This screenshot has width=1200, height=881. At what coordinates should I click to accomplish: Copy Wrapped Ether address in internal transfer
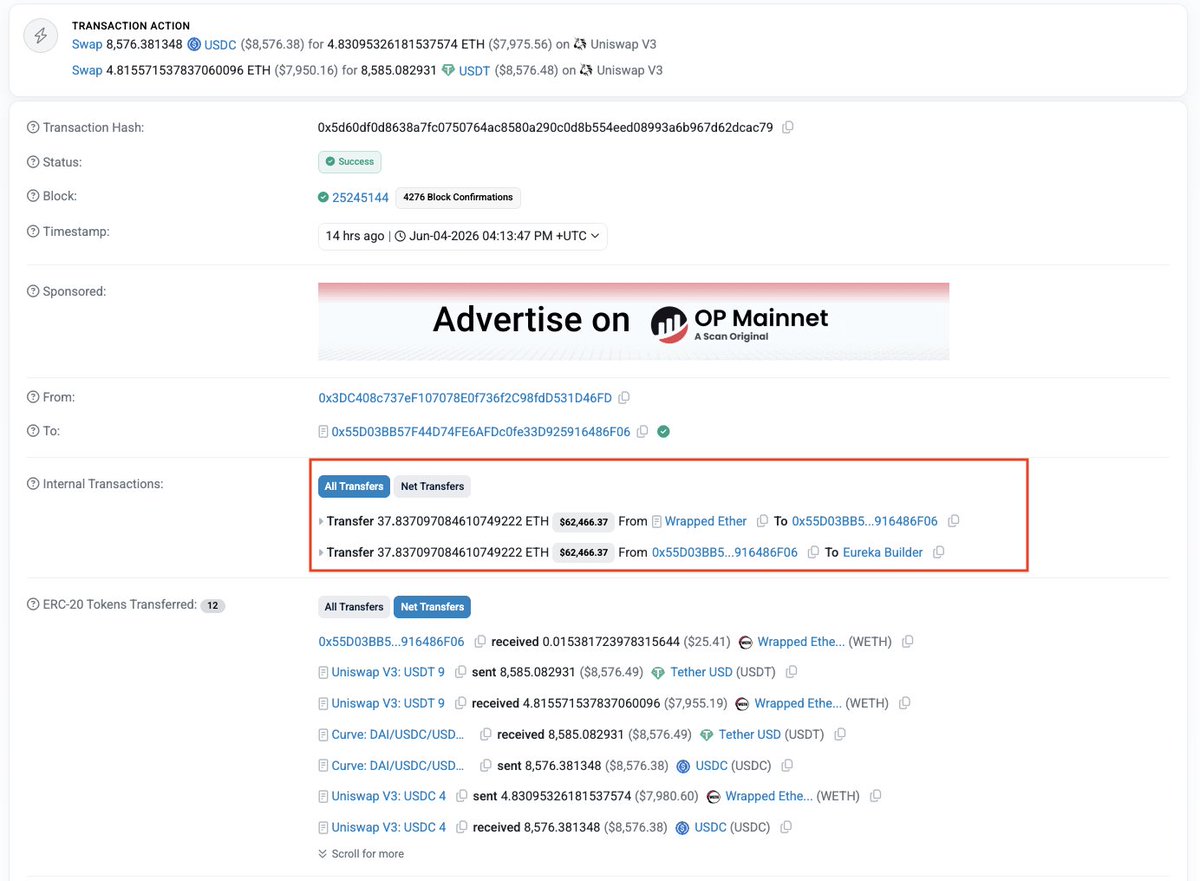pyautogui.click(x=763, y=522)
